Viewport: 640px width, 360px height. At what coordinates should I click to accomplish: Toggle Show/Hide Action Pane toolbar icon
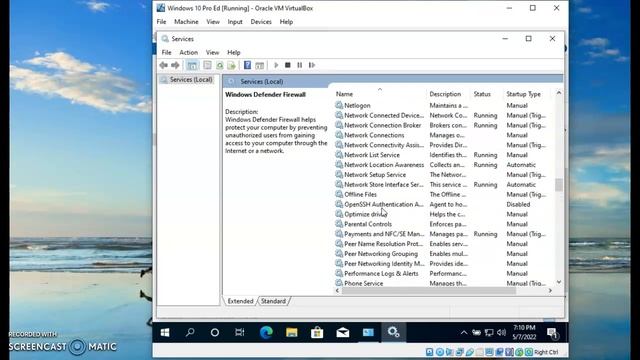click(260, 65)
